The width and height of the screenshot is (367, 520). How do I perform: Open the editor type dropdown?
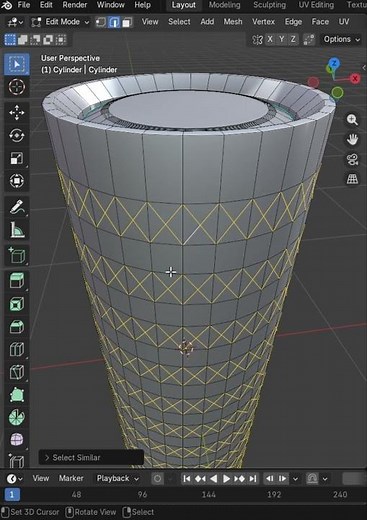click(x=15, y=22)
